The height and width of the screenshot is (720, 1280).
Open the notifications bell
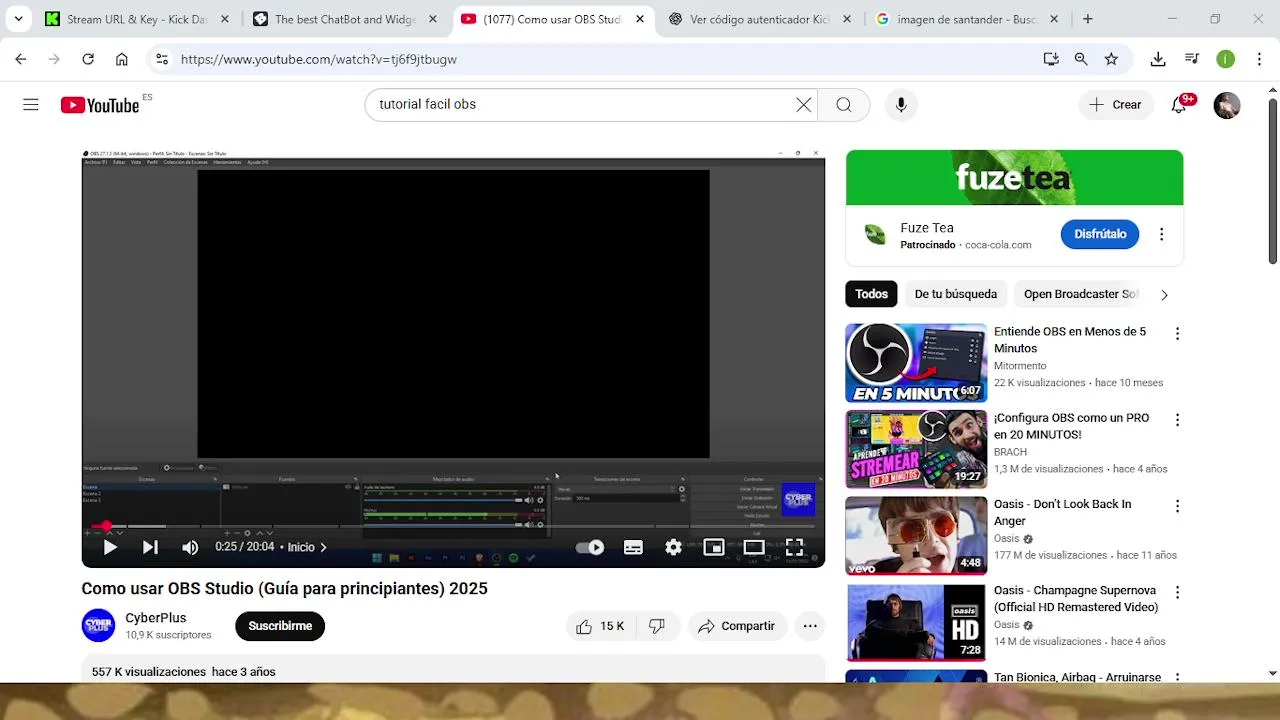[1179, 105]
